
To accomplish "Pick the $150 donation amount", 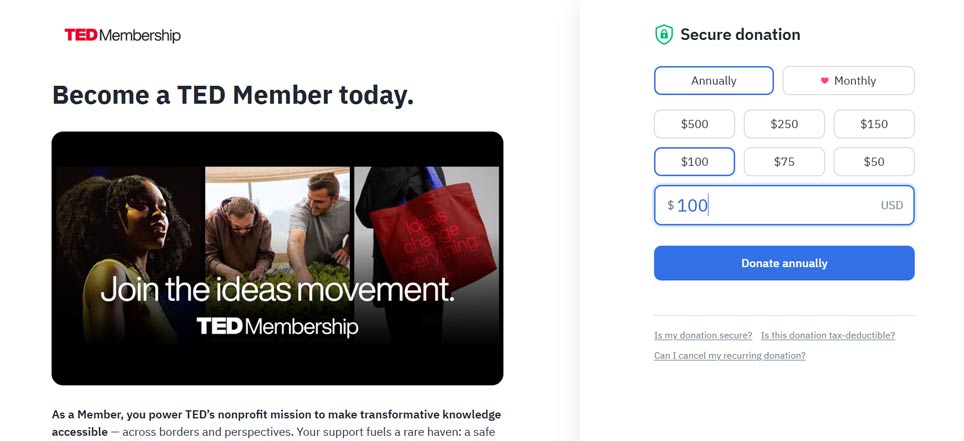I will pyautogui.click(x=874, y=124).
